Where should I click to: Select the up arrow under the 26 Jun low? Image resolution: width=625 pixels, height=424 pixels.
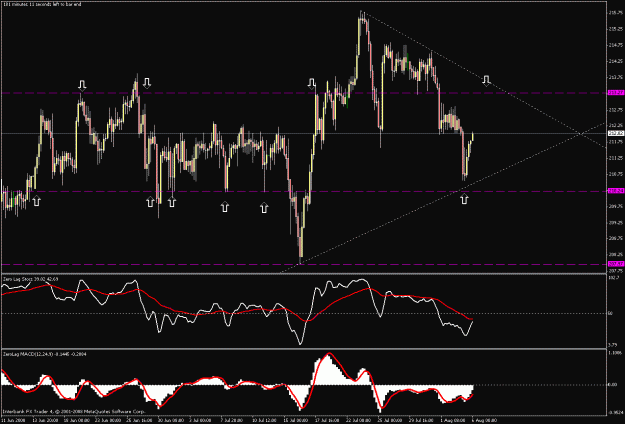(x=150, y=202)
